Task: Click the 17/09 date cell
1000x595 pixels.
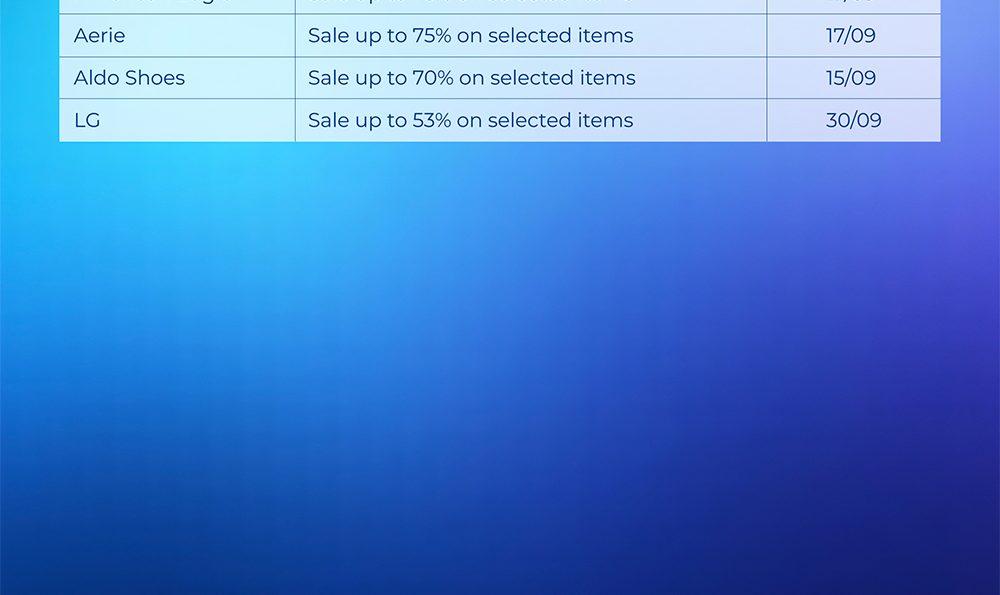Action: pyautogui.click(x=851, y=36)
